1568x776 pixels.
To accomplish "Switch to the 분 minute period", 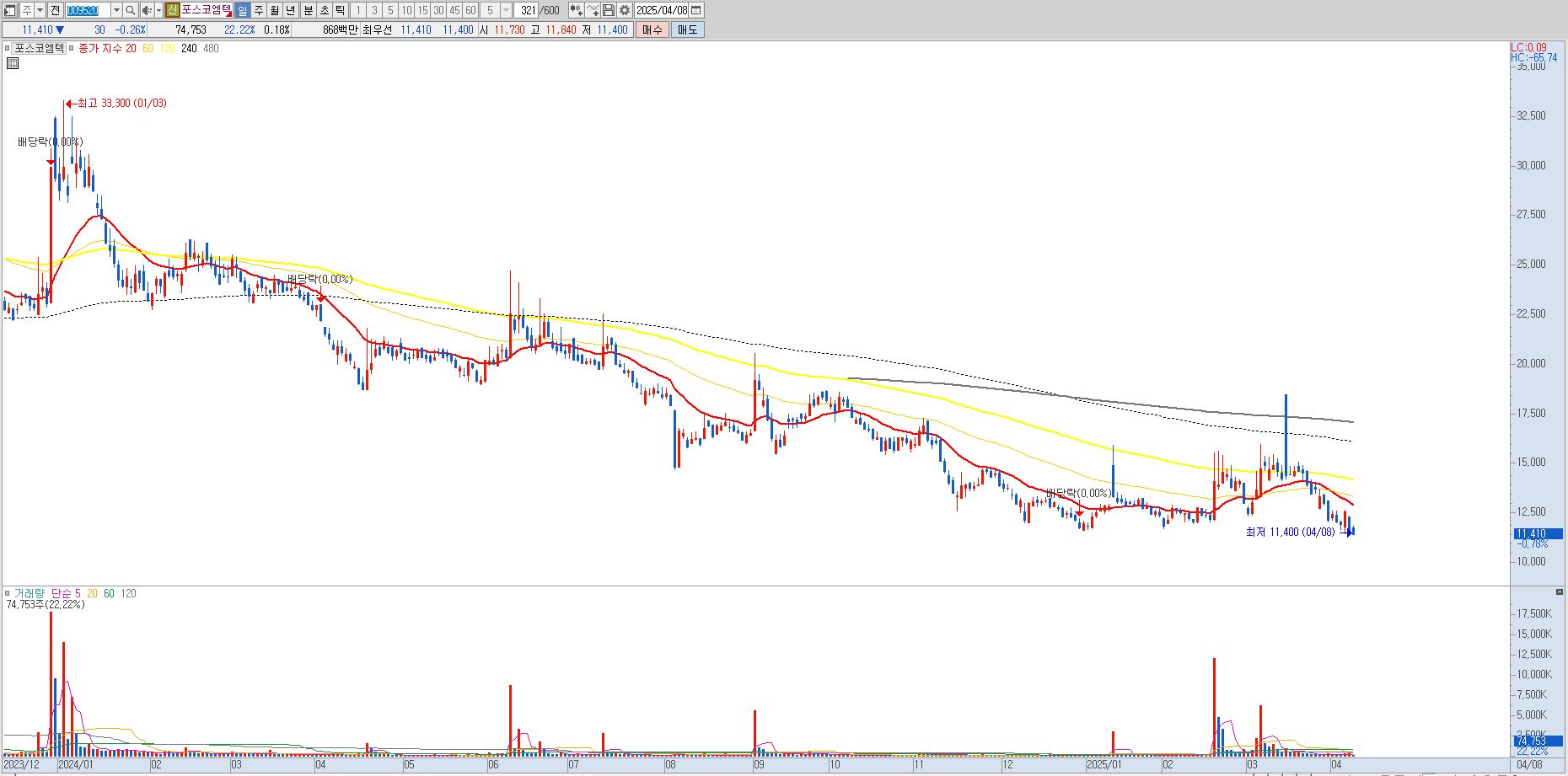I will [x=308, y=10].
